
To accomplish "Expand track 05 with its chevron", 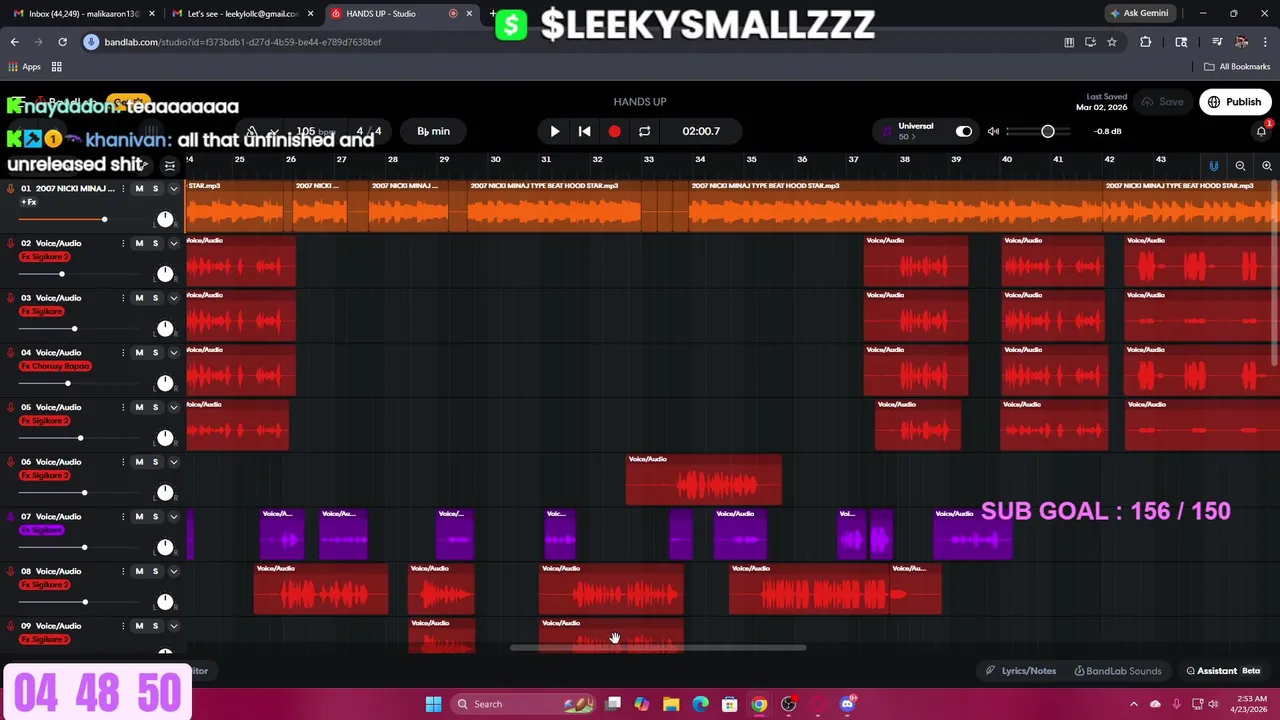I will [x=173, y=407].
